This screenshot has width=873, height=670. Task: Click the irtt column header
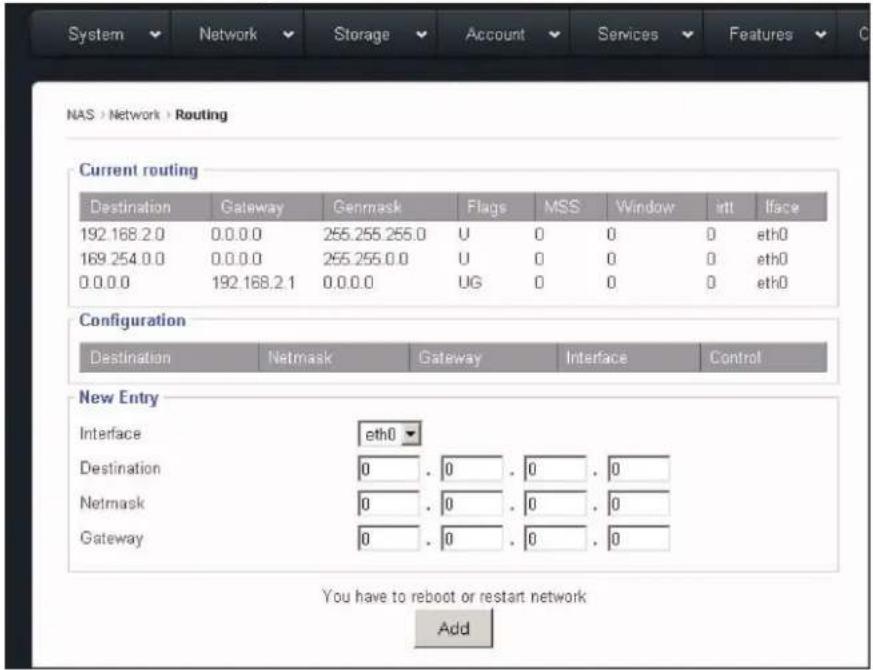click(x=731, y=207)
